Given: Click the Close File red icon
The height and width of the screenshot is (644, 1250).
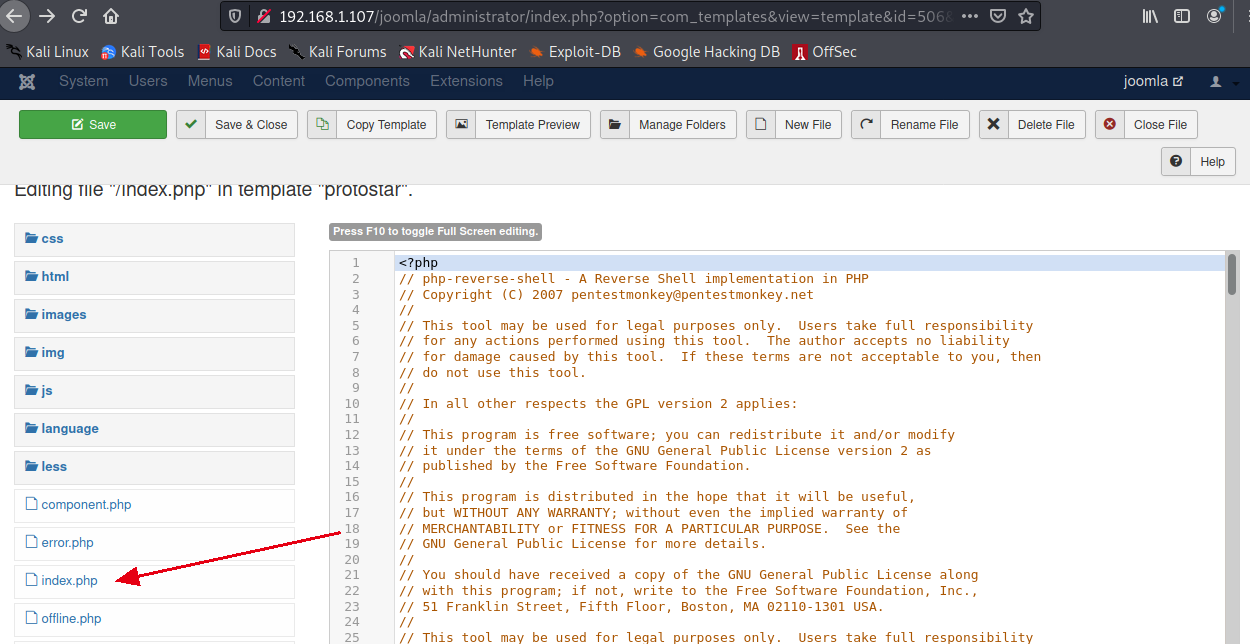Looking at the screenshot, I should [x=1109, y=124].
